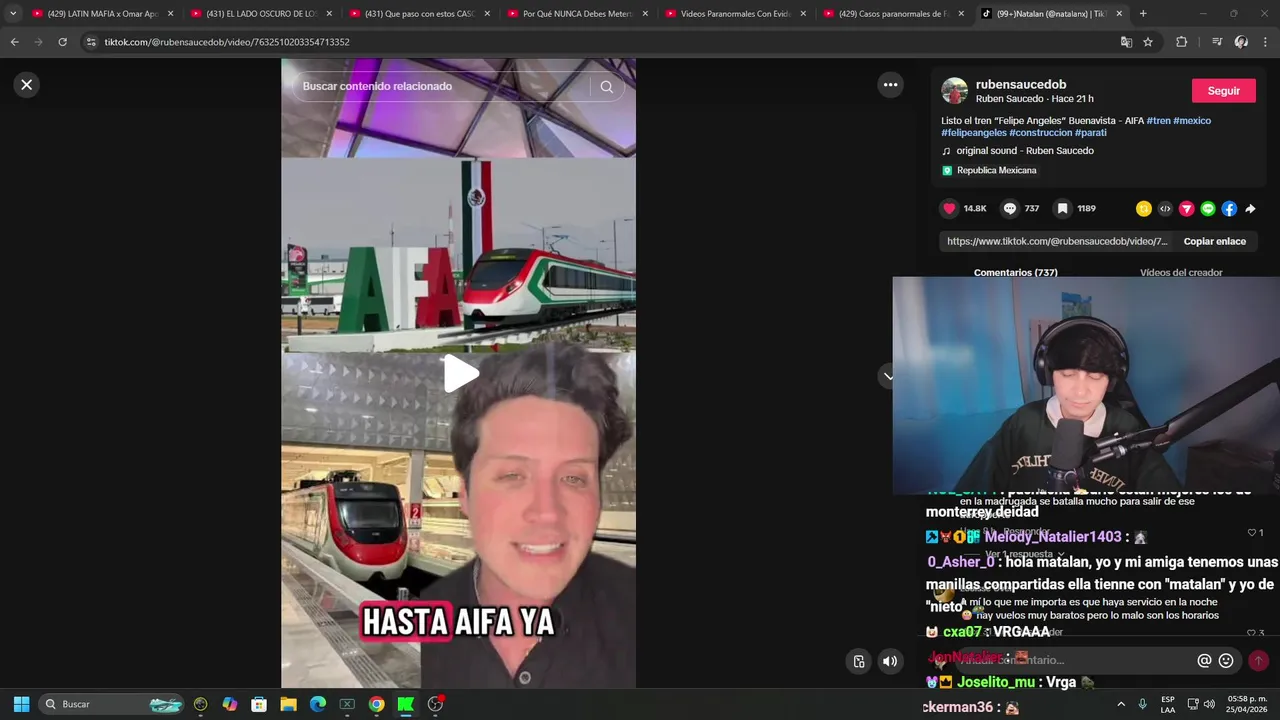Open Microsoft Store from taskbar

(x=259, y=704)
